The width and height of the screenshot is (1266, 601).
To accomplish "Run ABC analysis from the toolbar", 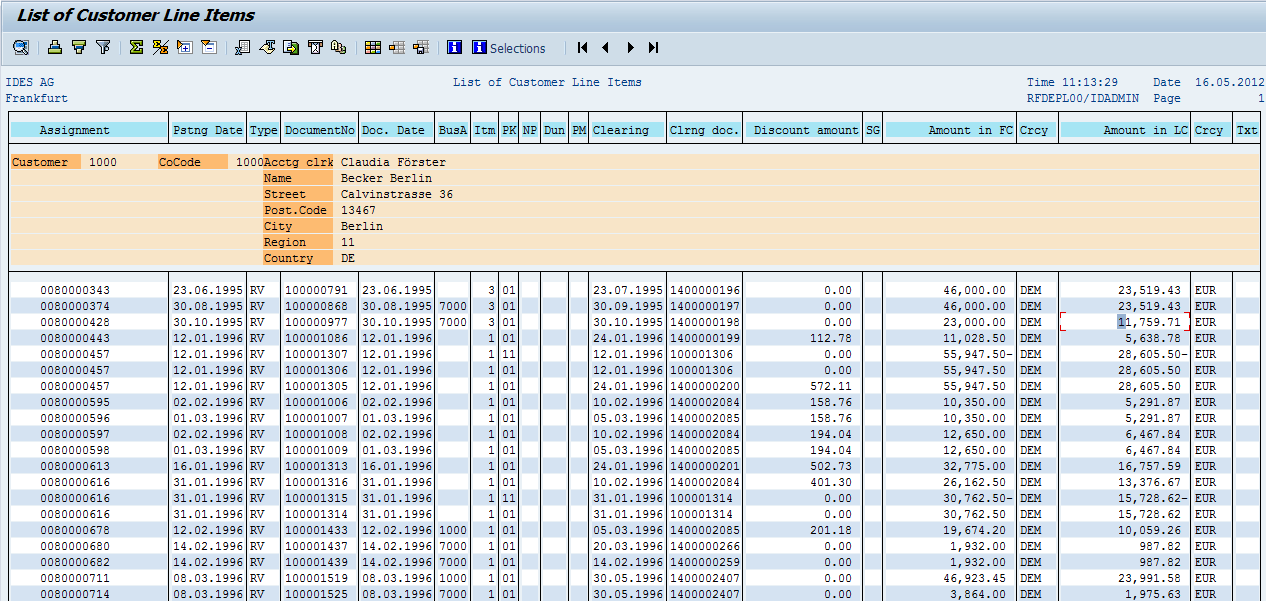I will click(x=337, y=47).
